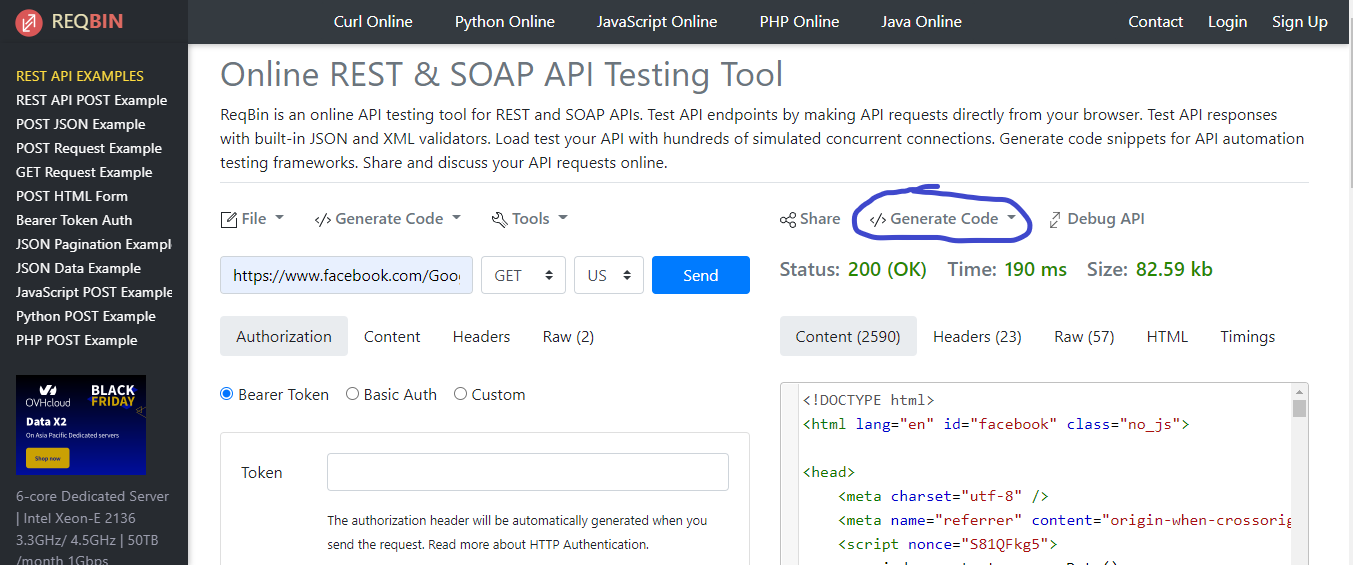Click the Login link

[x=1227, y=21]
